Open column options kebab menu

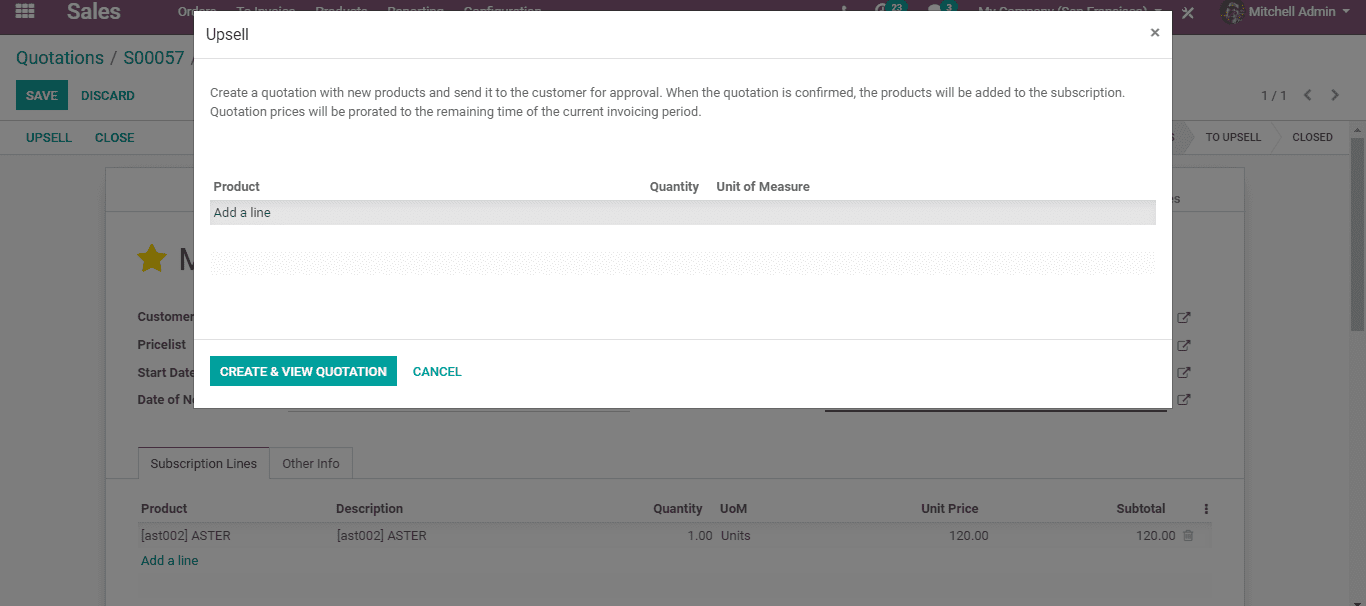coord(1206,508)
